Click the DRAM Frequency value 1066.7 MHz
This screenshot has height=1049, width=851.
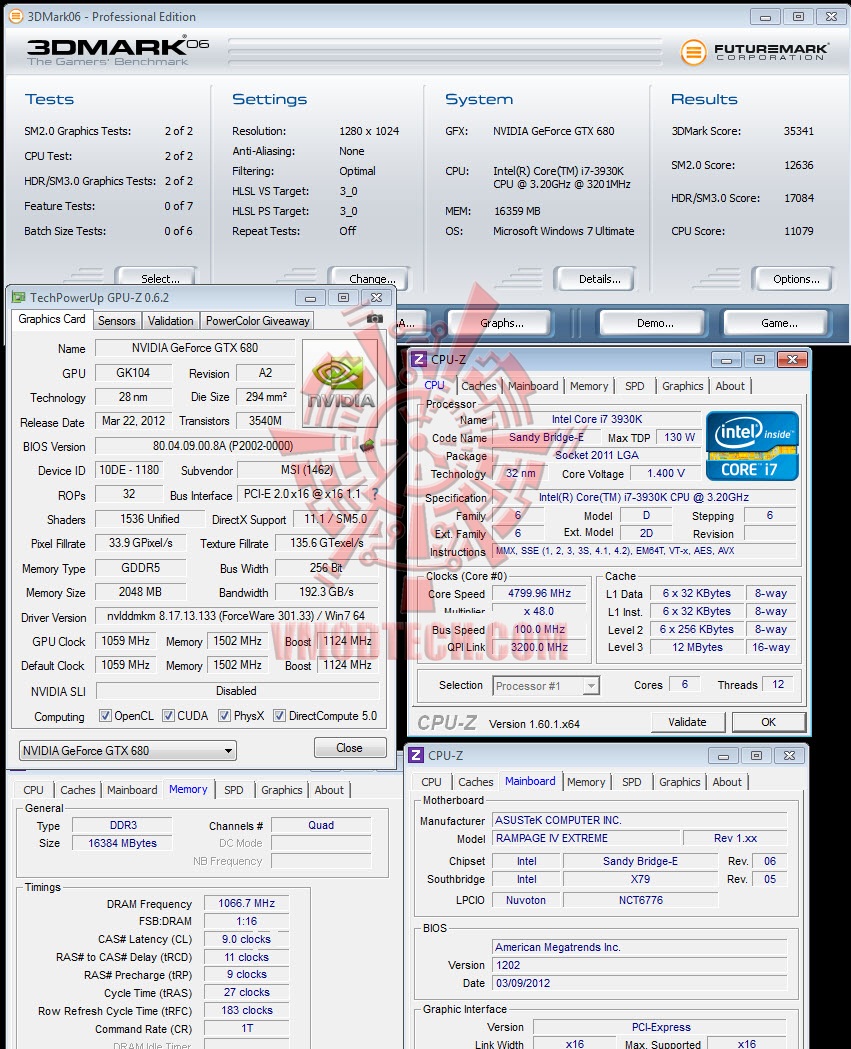(246, 903)
